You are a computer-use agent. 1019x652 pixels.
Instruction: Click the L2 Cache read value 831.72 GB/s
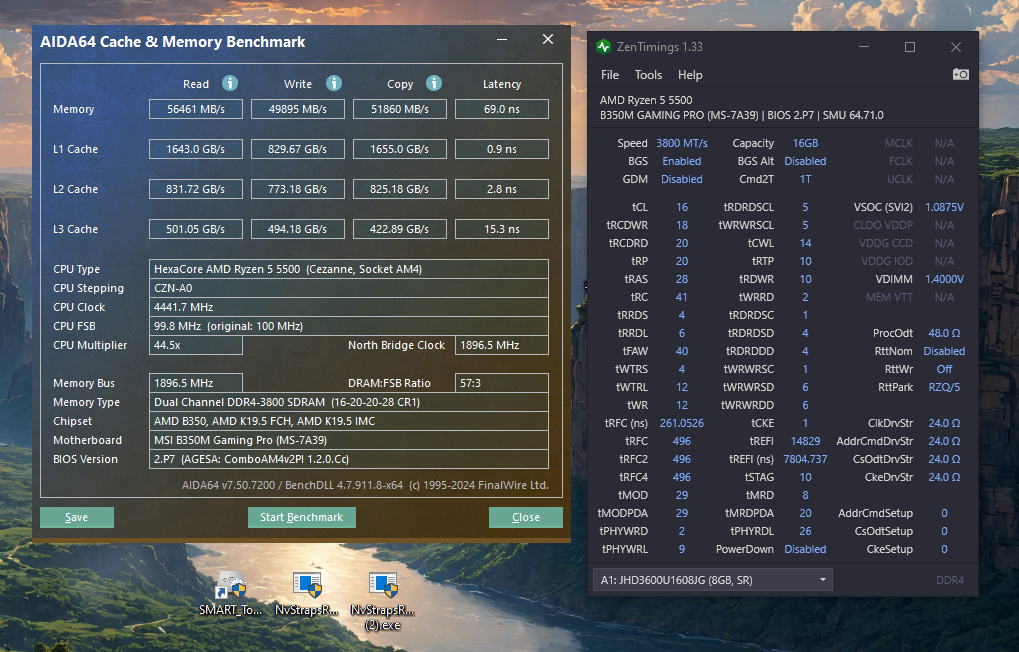[x=196, y=189]
